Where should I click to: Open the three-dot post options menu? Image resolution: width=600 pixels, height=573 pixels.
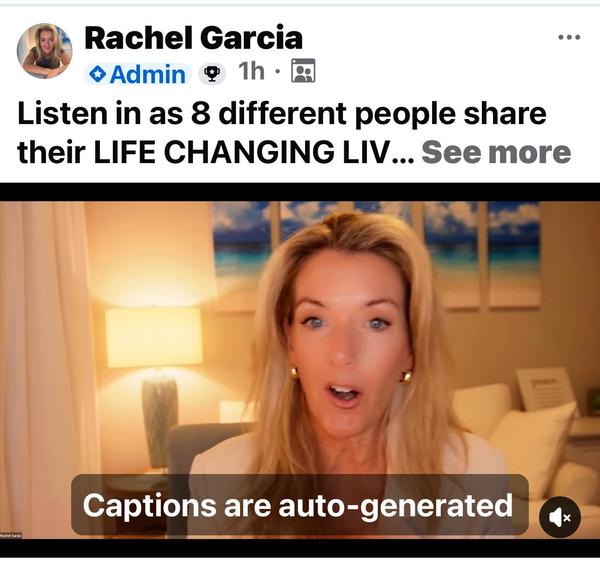click(569, 37)
